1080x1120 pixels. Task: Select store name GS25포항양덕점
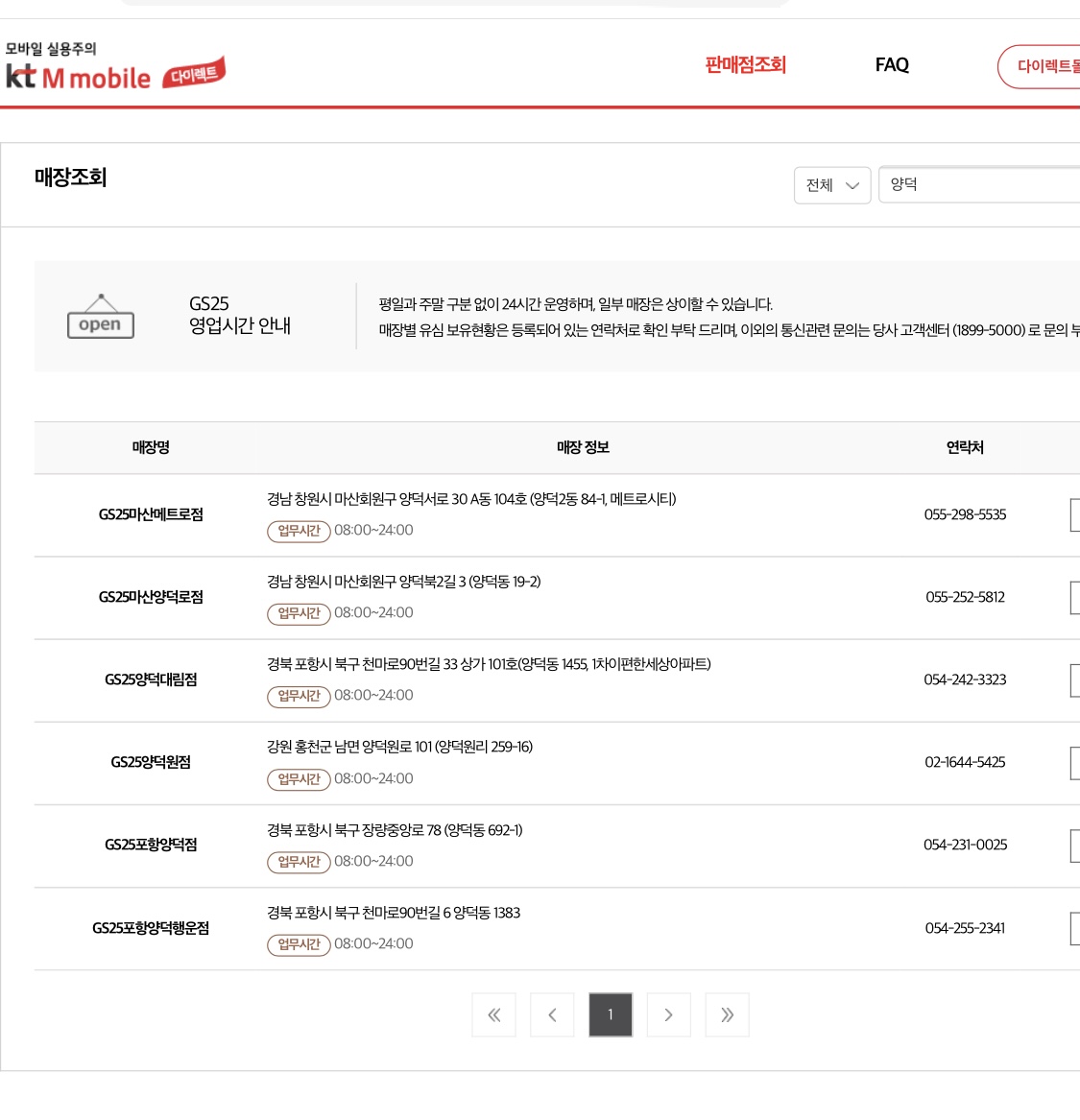151,845
